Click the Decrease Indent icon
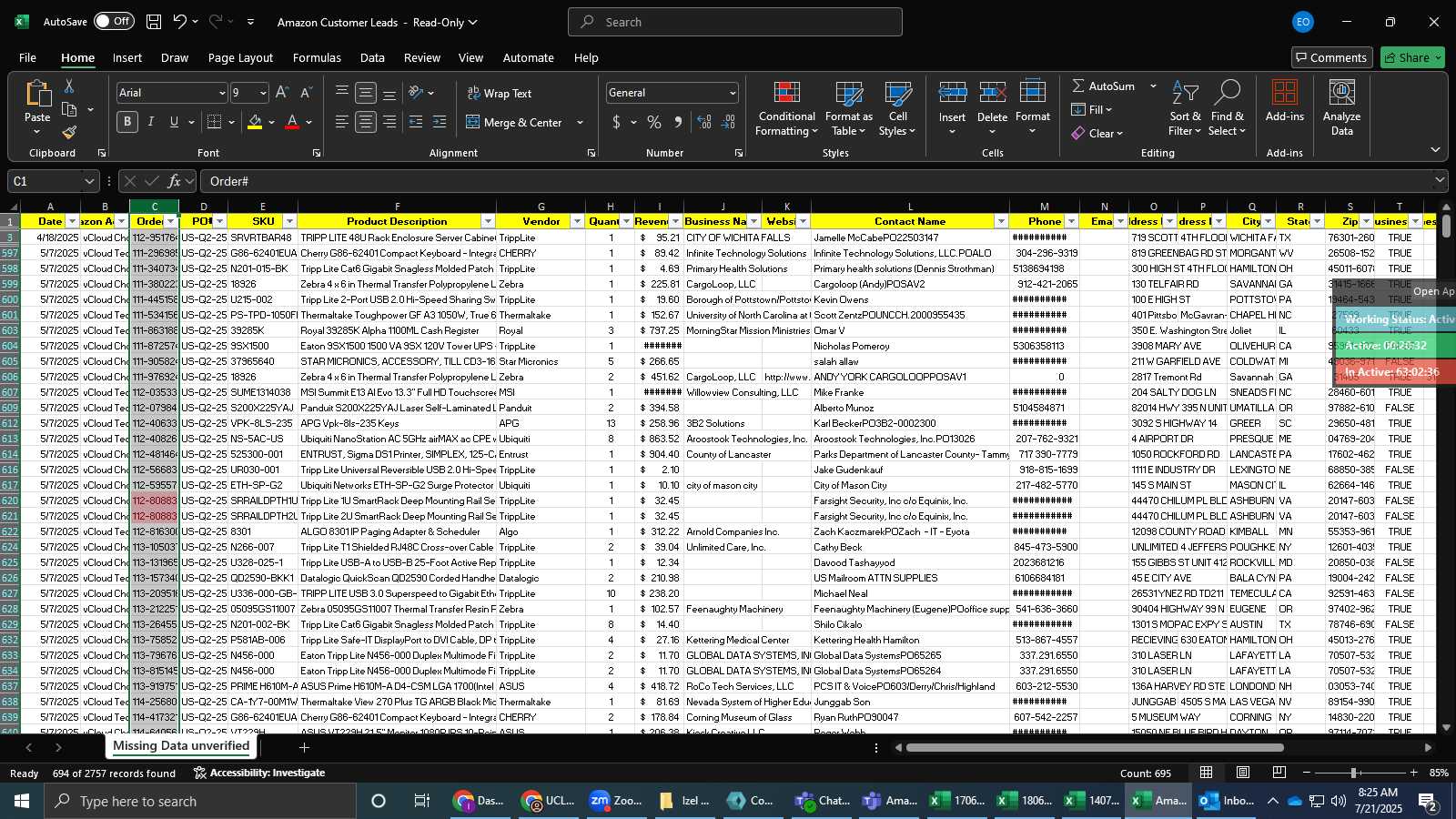 tap(416, 122)
